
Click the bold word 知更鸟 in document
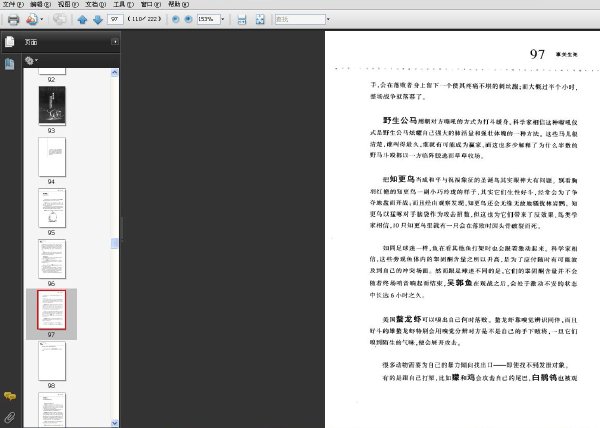(x=402, y=179)
